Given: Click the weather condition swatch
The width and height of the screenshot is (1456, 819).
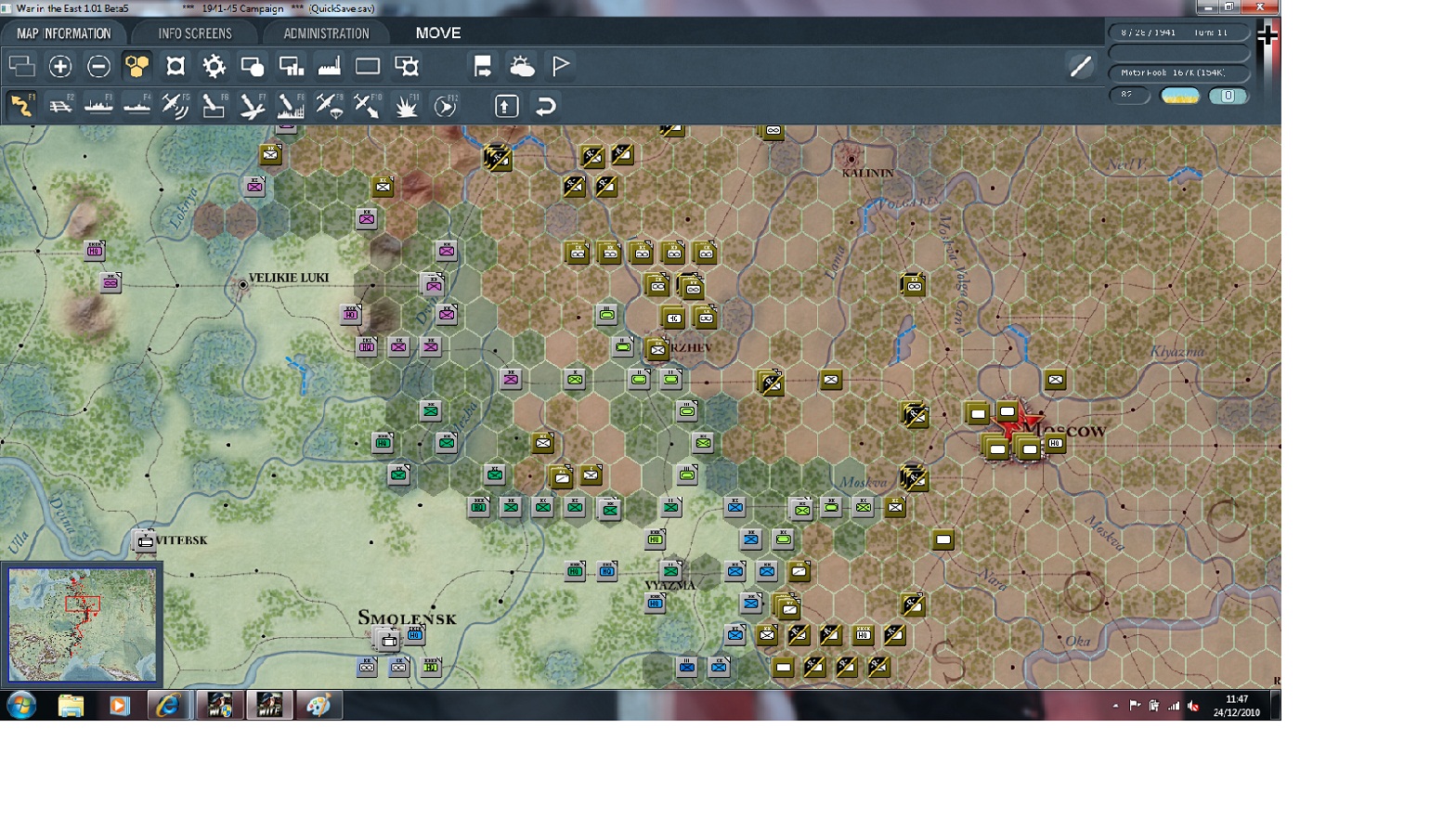Looking at the screenshot, I should [1180, 96].
